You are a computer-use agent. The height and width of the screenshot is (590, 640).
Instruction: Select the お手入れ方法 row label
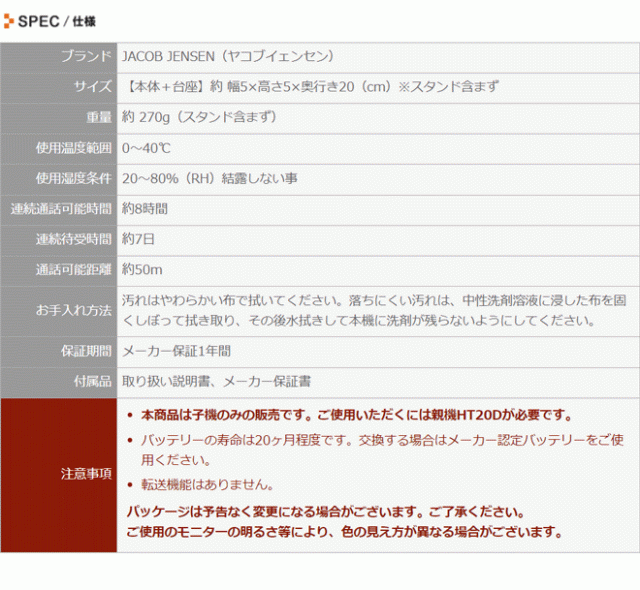[x=74, y=311]
